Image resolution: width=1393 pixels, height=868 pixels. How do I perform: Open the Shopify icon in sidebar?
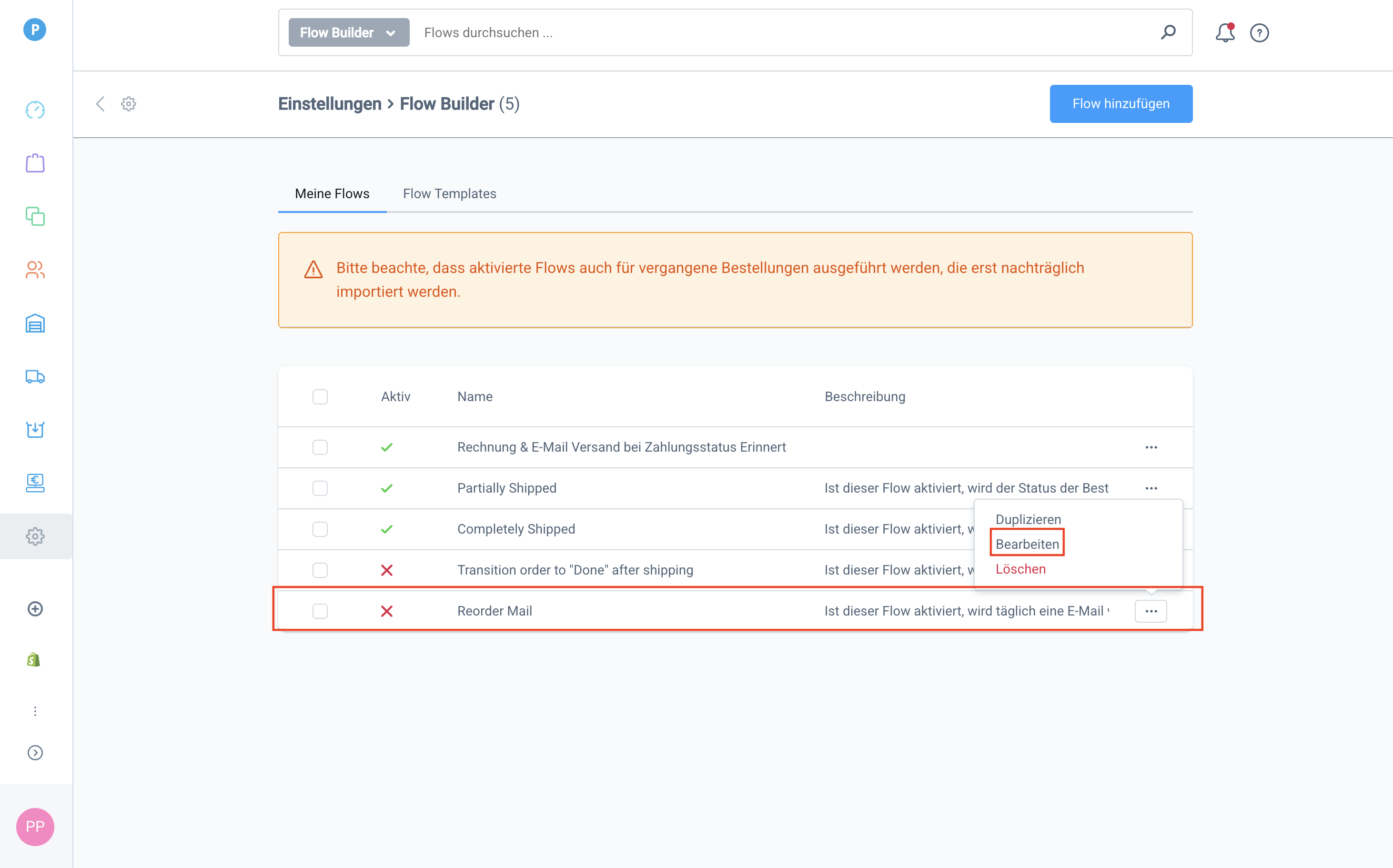(34, 660)
